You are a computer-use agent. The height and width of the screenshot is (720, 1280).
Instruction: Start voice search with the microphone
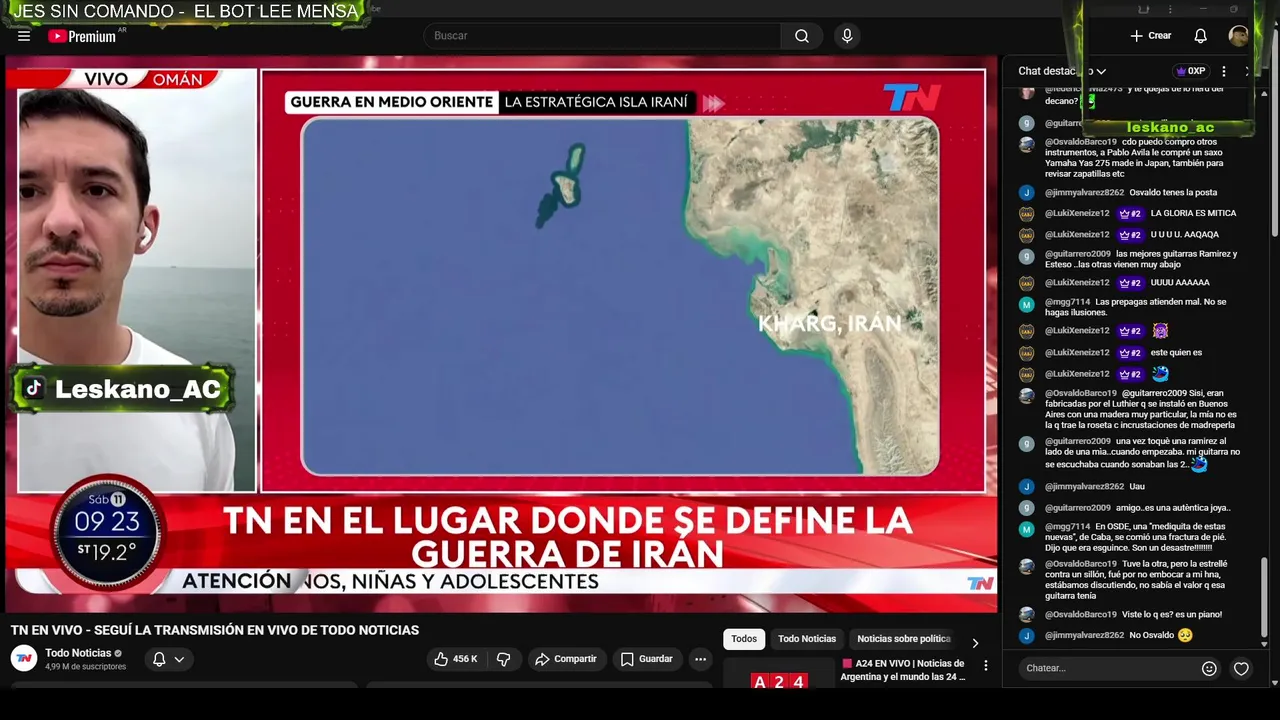click(x=847, y=36)
